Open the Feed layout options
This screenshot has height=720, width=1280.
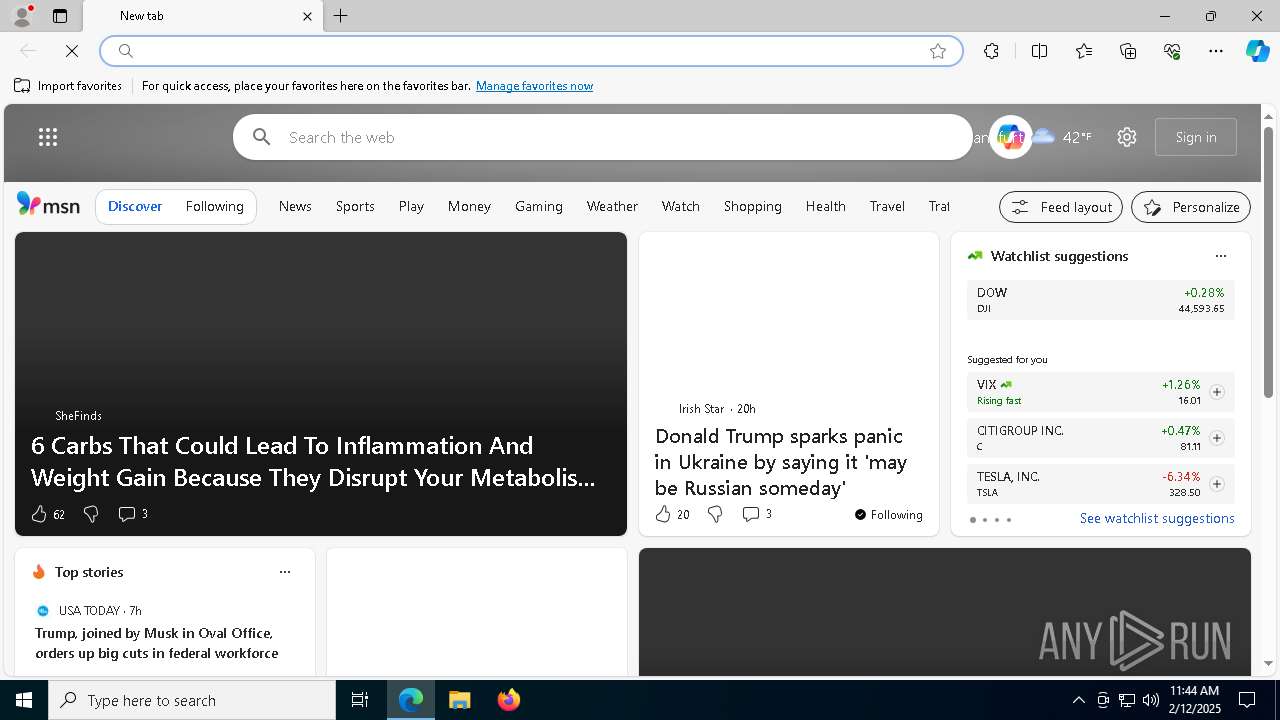(x=1061, y=207)
